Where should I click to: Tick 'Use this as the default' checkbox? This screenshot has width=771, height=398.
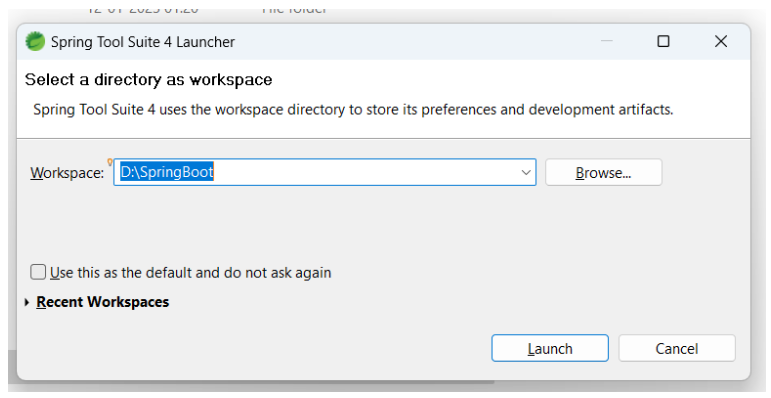[x=38, y=272]
